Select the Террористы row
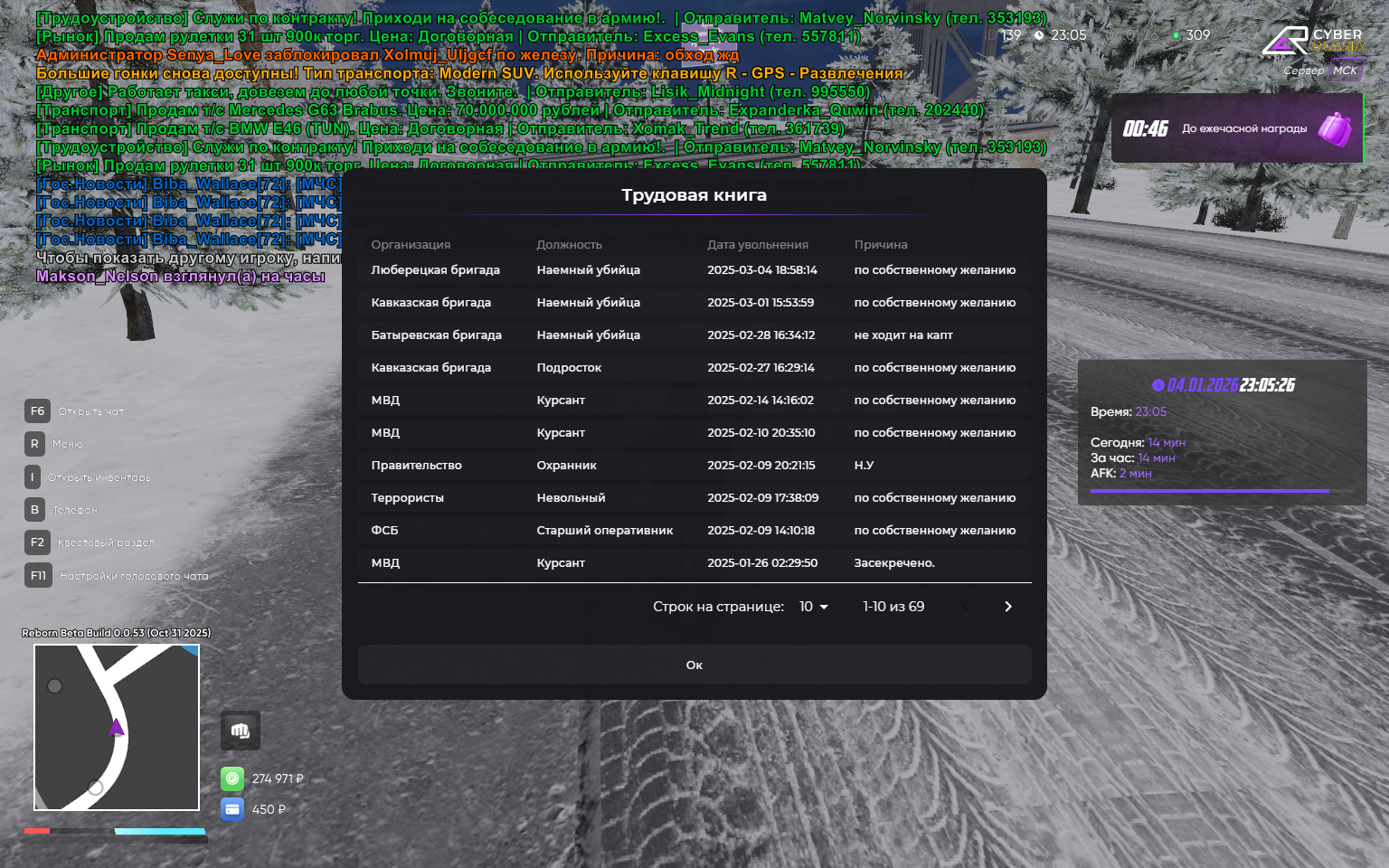The width and height of the screenshot is (1389, 868). tap(694, 498)
